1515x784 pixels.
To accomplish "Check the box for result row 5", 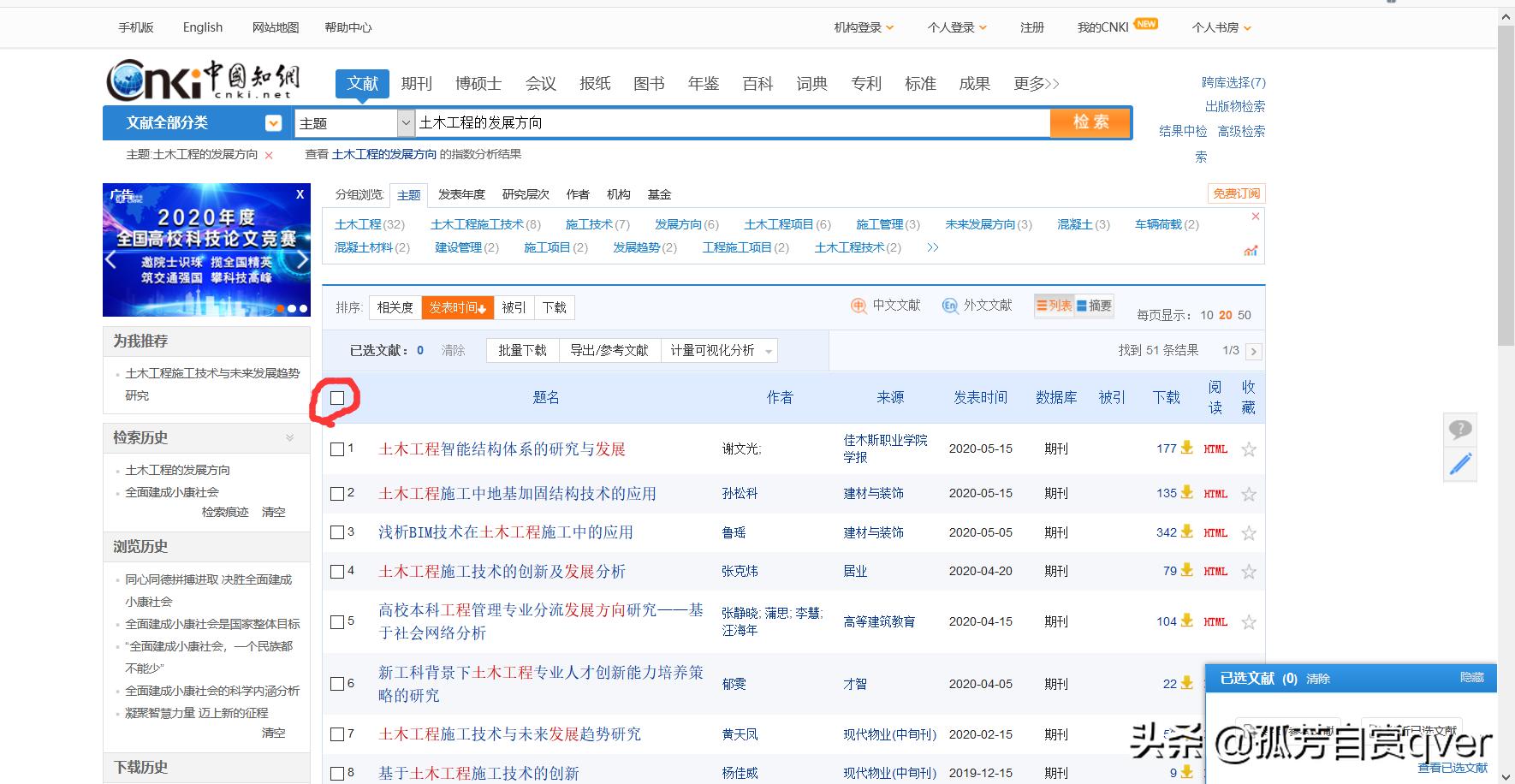I will point(337,622).
